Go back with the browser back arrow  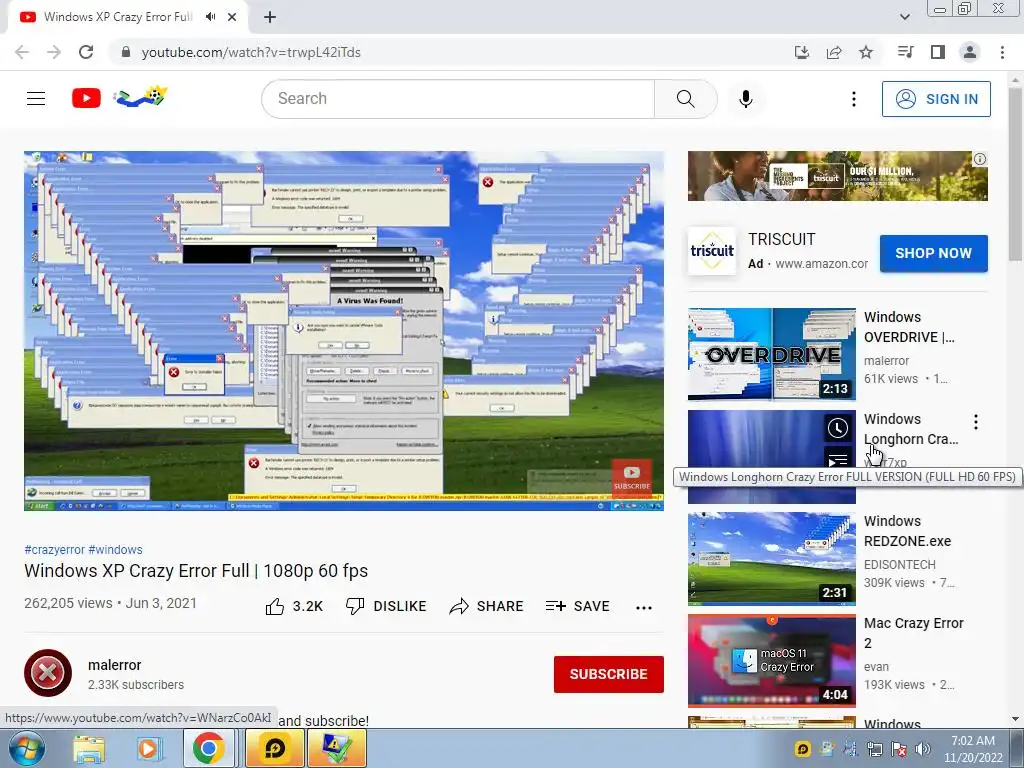22,52
